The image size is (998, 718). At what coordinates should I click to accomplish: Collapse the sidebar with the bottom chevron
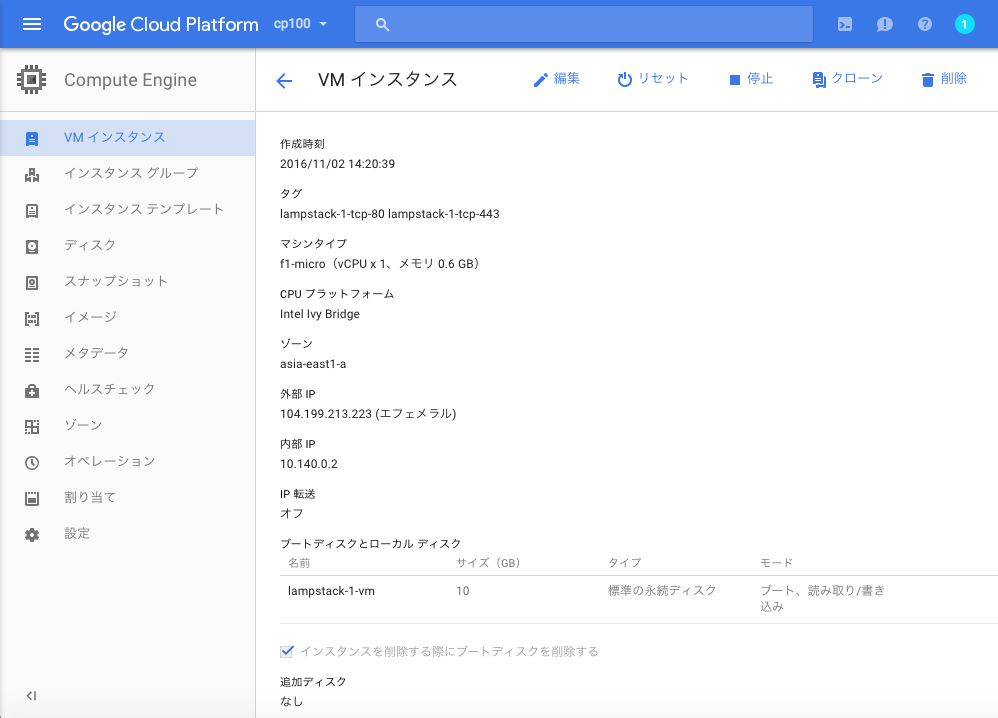[x=30, y=695]
